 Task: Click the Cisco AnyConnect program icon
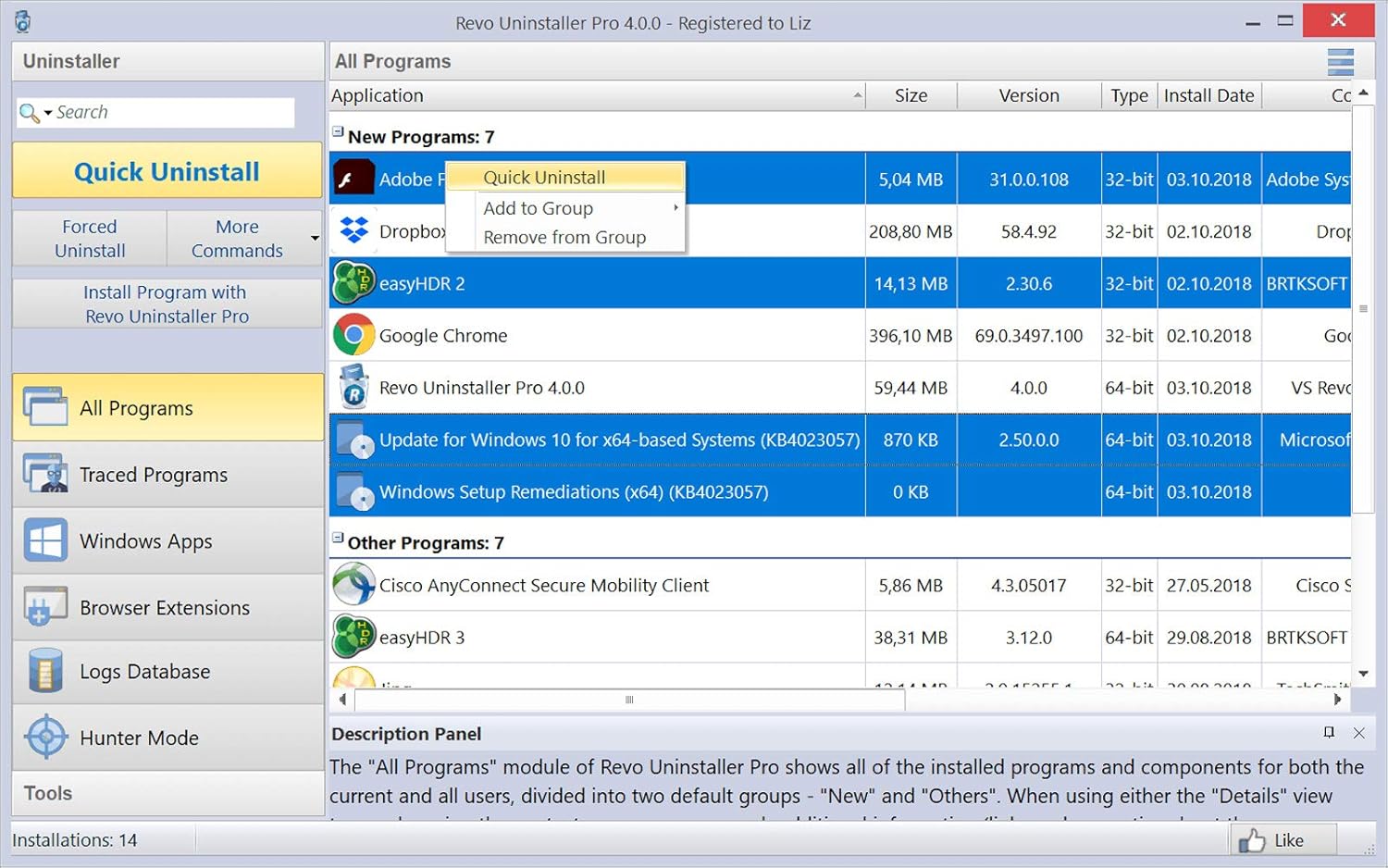(x=353, y=585)
